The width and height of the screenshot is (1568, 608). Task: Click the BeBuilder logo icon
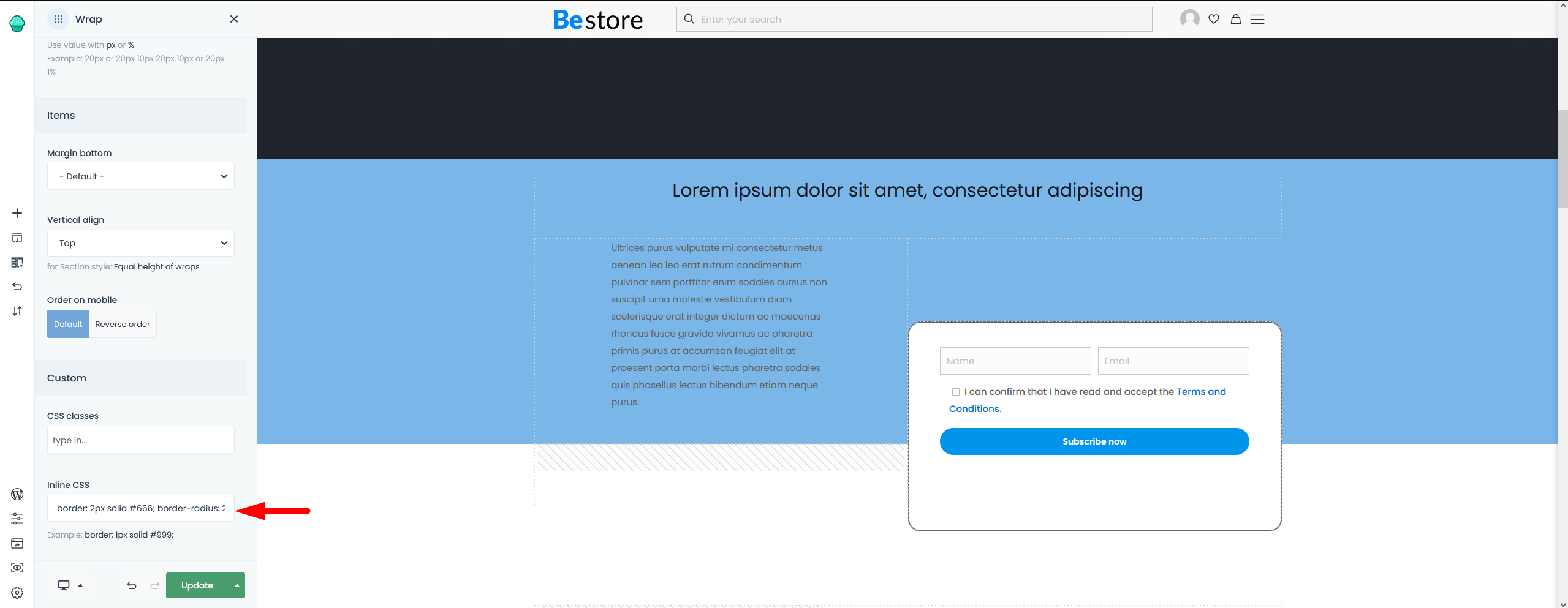(x=17, y=23)
